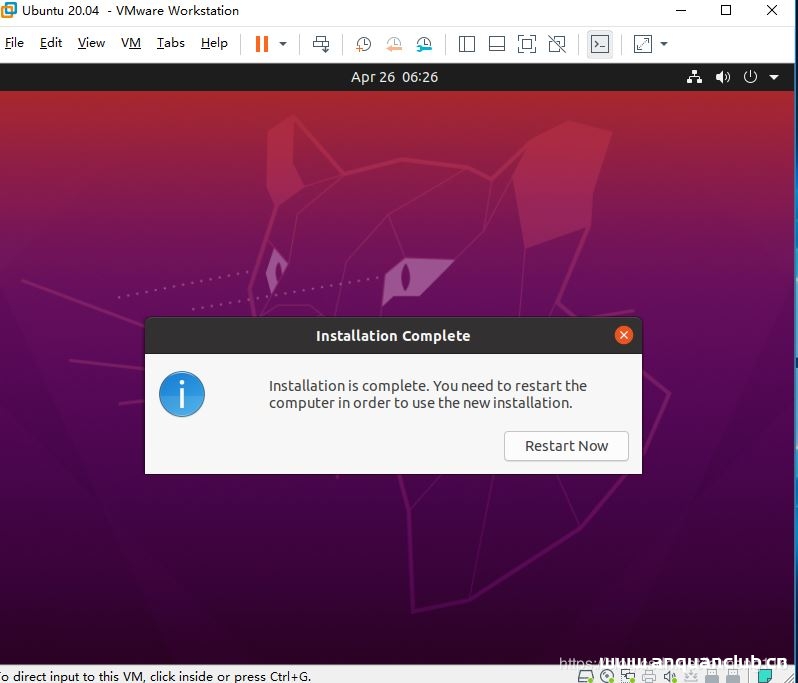Click the Apr 26 06:26 clock
The width and height of the screenshot is (798, 683).
pos(394,77)
